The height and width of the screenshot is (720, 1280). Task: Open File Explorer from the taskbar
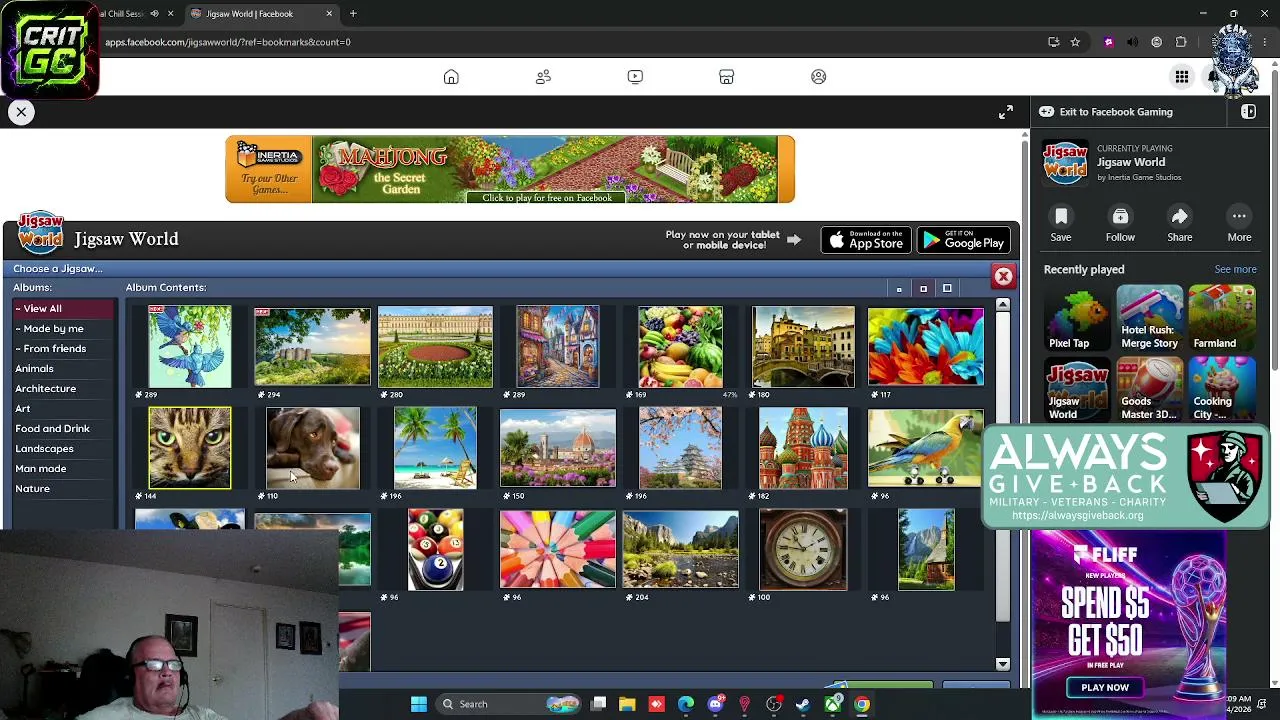tap(627, 704)
